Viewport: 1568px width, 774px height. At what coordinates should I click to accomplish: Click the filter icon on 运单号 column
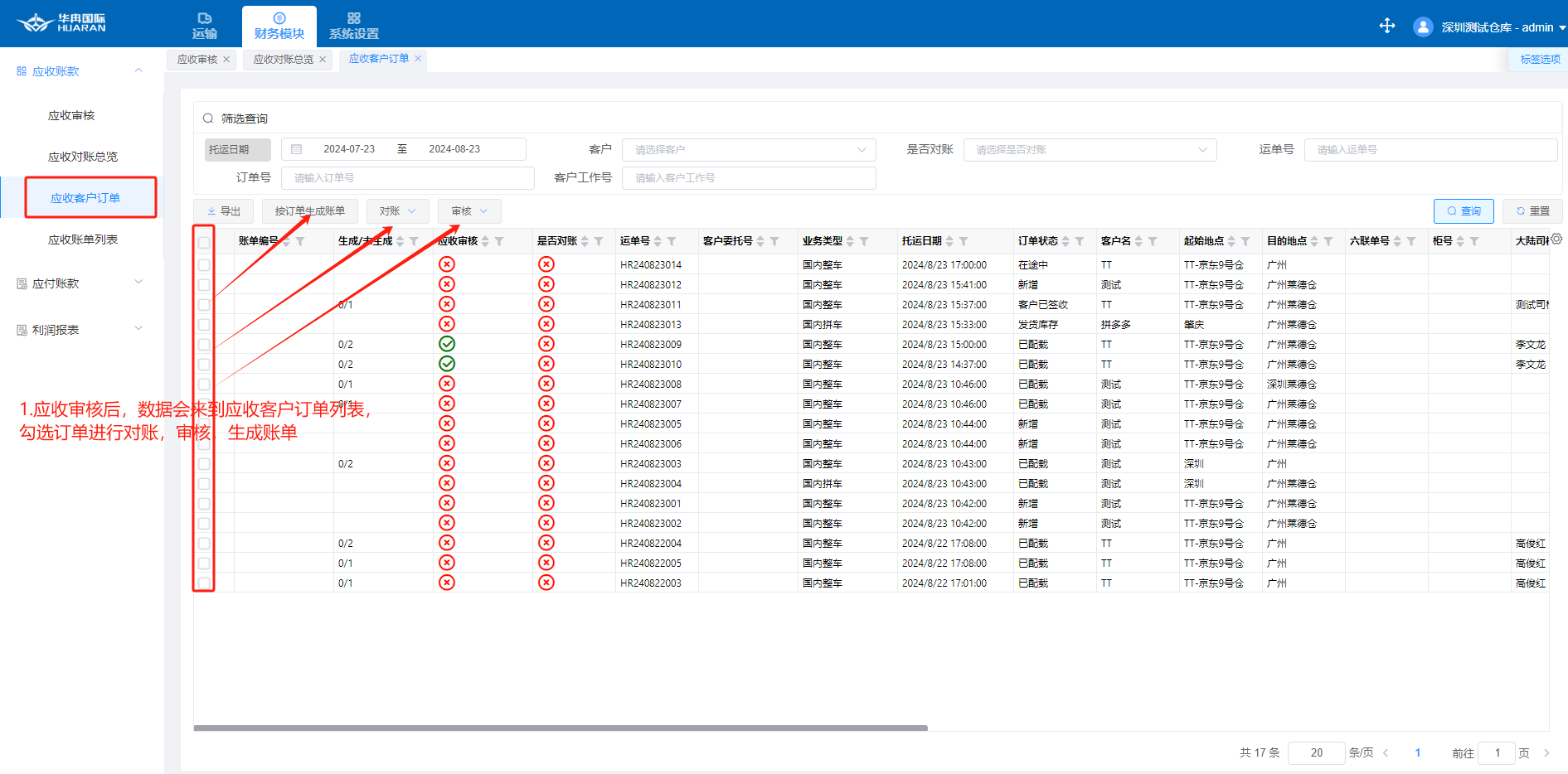point(672,241)
